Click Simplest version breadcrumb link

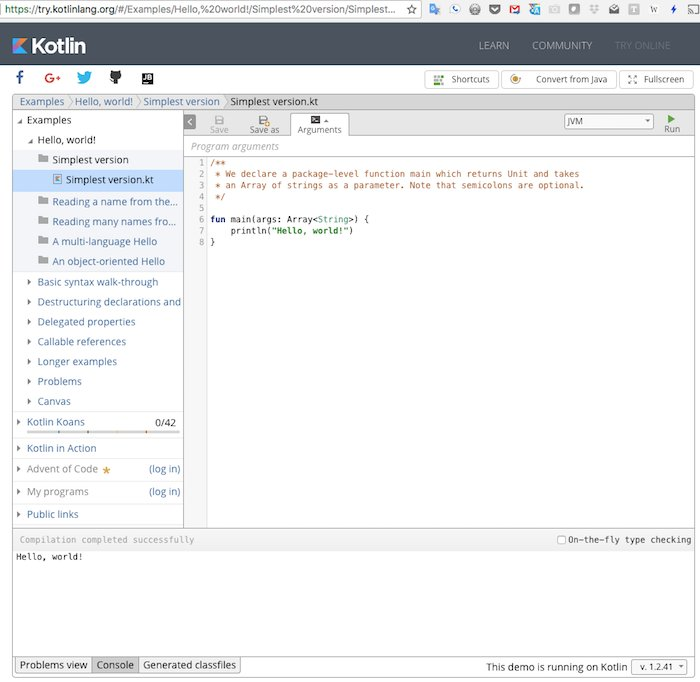[x=181, y=101]
